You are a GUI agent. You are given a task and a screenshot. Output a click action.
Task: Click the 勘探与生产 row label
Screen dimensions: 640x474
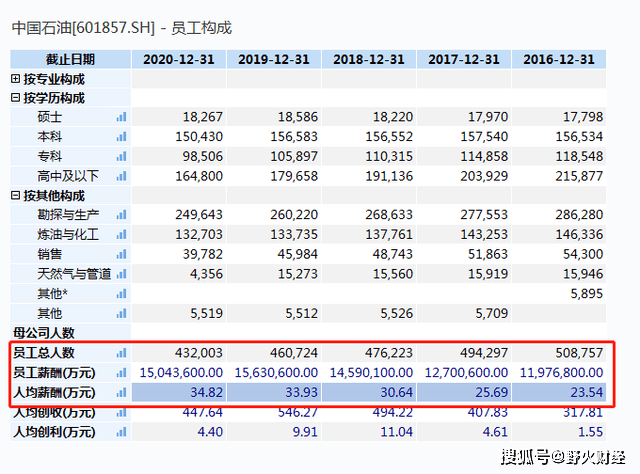[x=68, y=215]
